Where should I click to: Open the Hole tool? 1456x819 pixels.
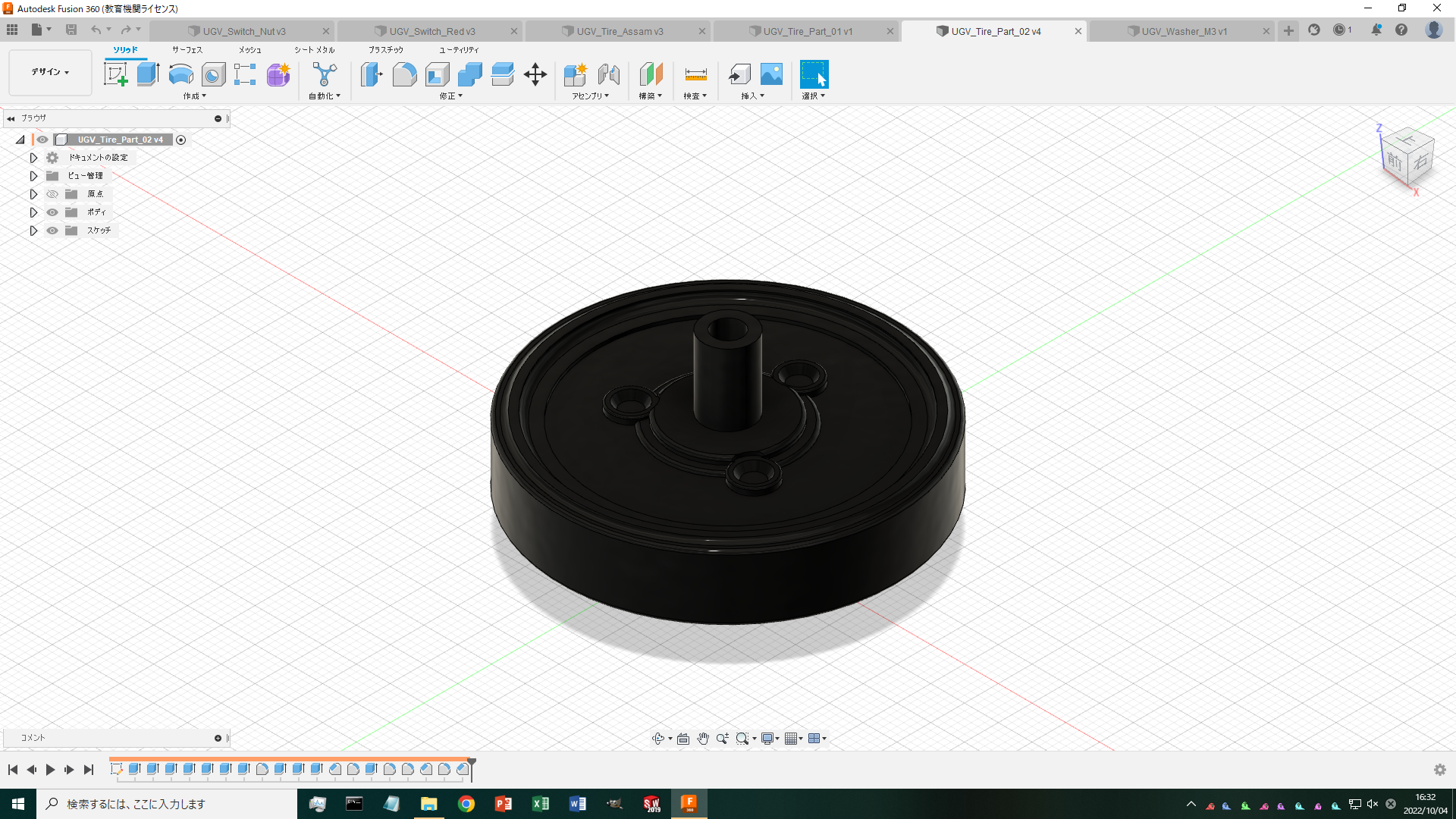(x=213, y=74)
